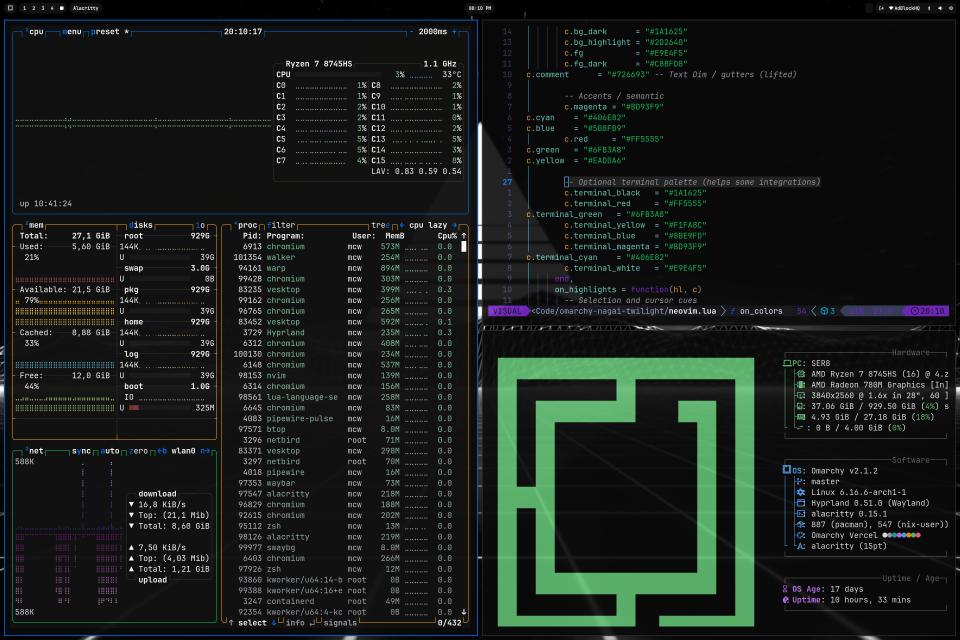Click the CPU chip icon beside AMD Ryzen
Screen dimensions: 960x640
click(x=801, y=374)
